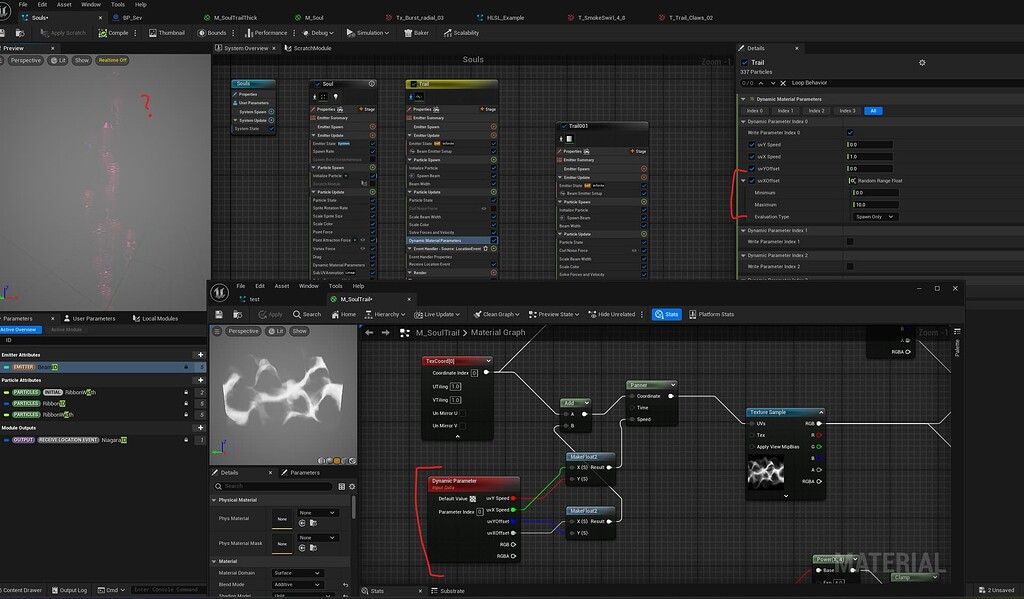
Task: Click the Baker icon in Niagara toolbar
Action: click(408, 32)
